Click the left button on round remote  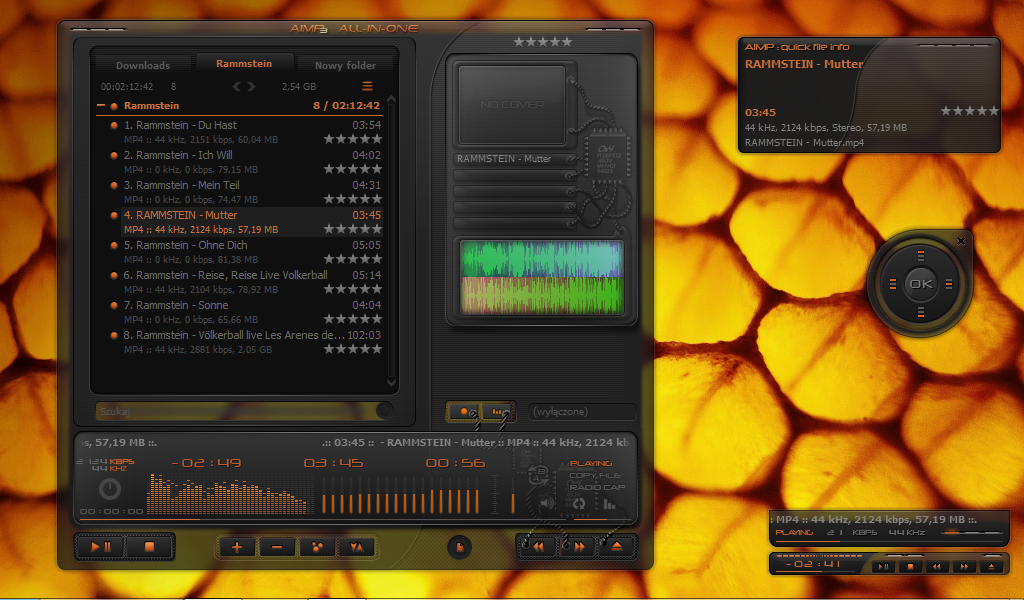click(892, 284)
